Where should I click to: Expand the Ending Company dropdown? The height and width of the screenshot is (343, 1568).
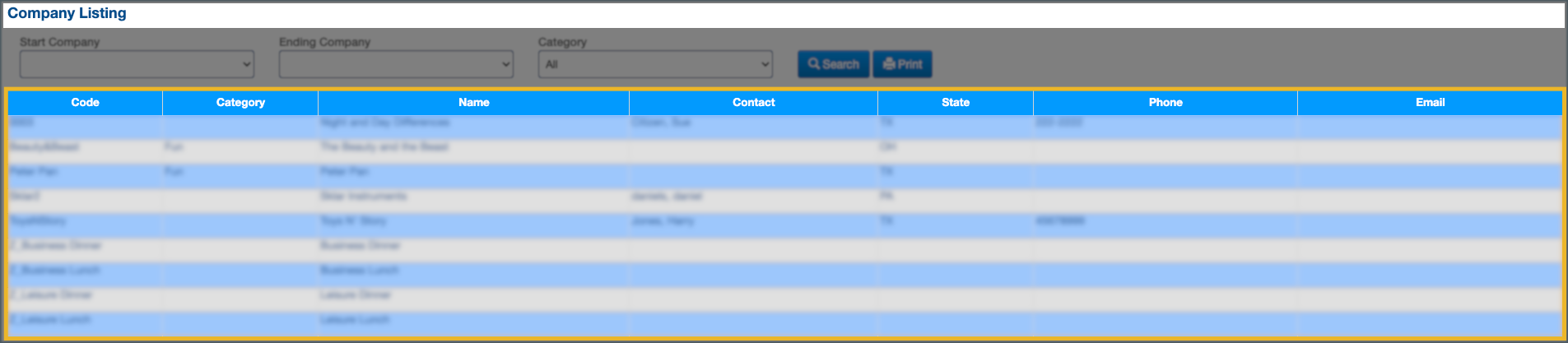pyautogui.click(x=396, y=64)
